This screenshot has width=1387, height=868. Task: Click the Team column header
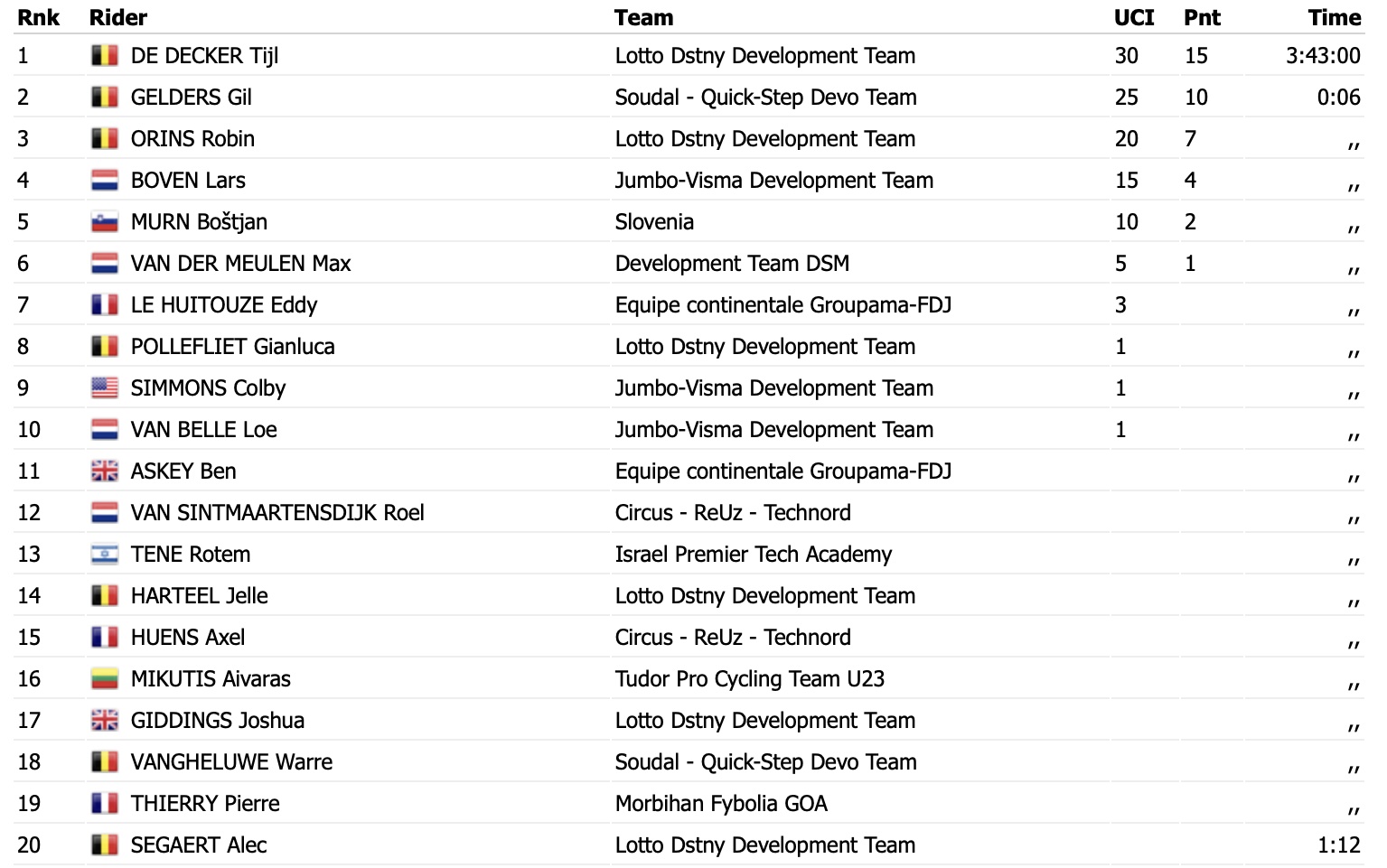643,17
